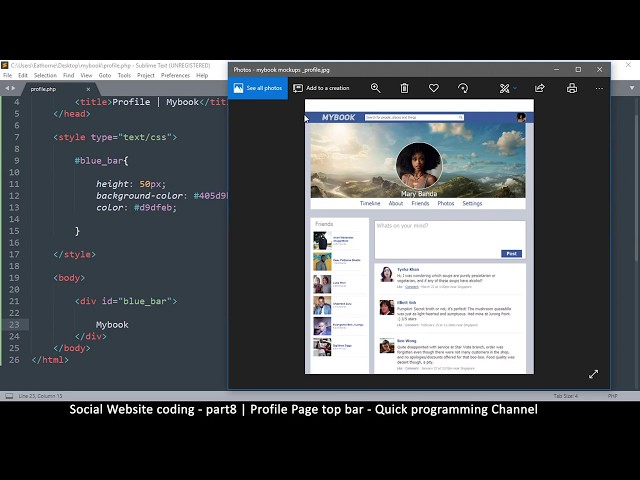Open Sublime tab list dropdown arrow
The height and width of the screenshot is (480, 640).
632,88
